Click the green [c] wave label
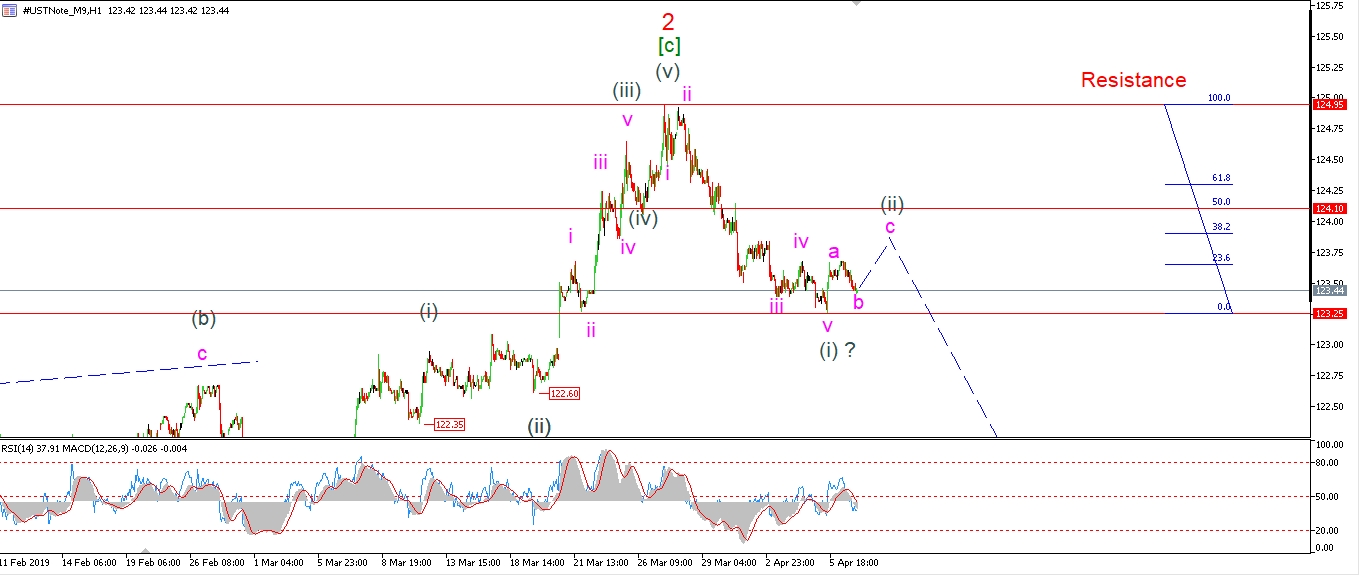1360x575 pixels. (669, 46)
